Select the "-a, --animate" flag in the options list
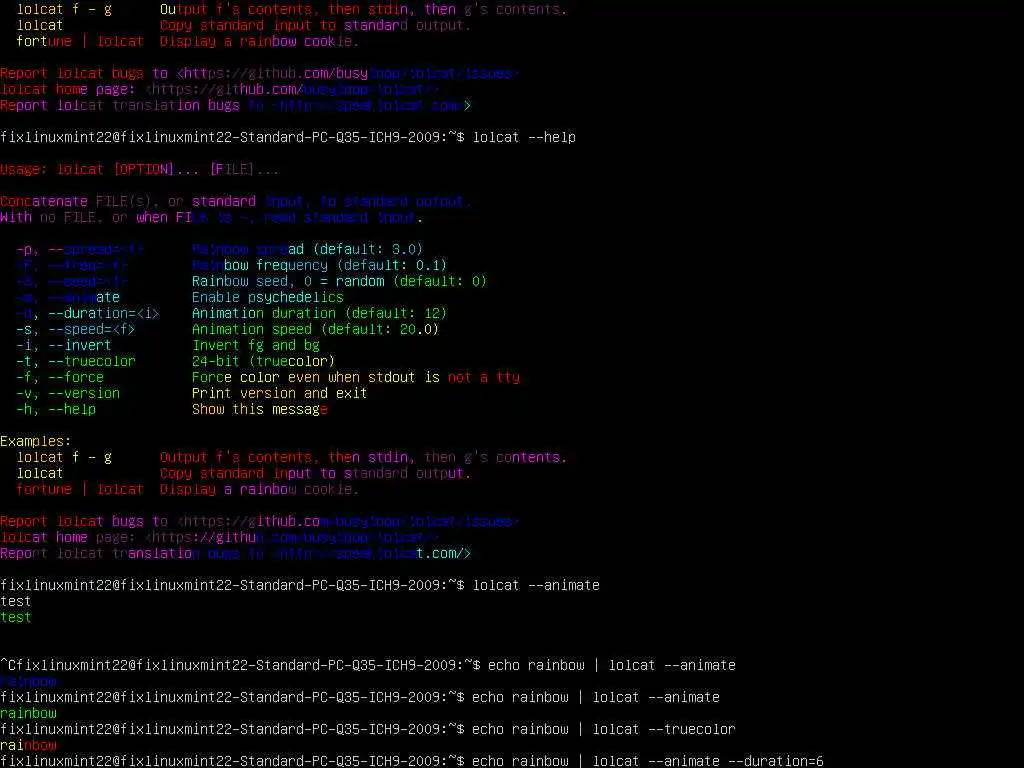 [x=68, y=297]
